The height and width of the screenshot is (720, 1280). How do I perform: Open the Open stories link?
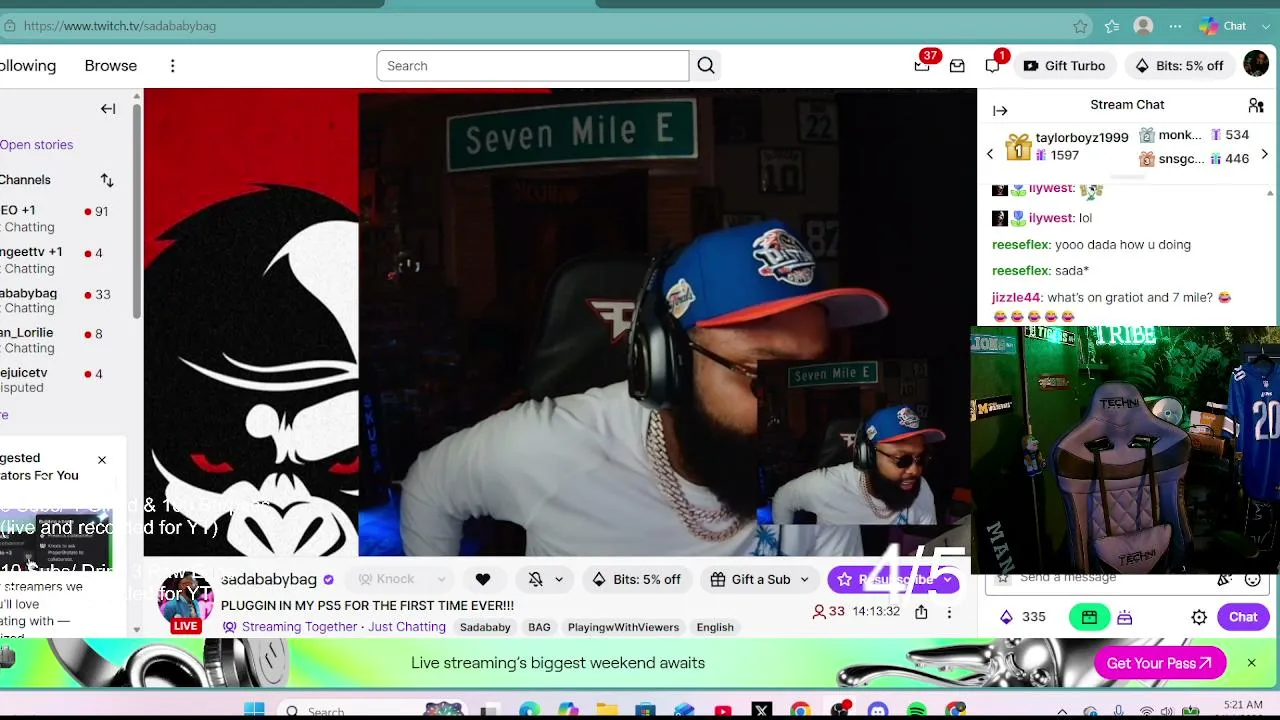[x=37, y=145]
